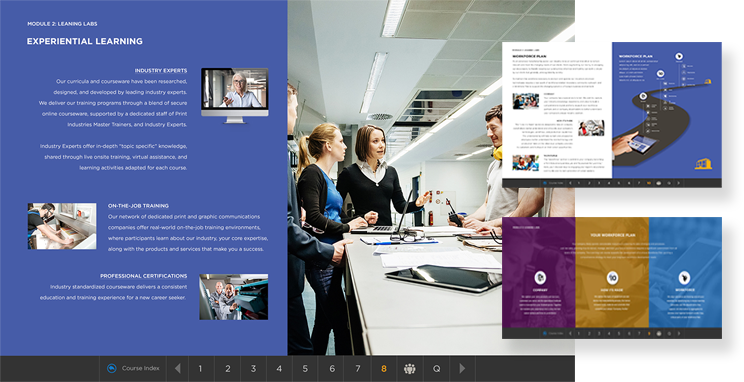Click the Professional Certifications heading

(143, 276)
